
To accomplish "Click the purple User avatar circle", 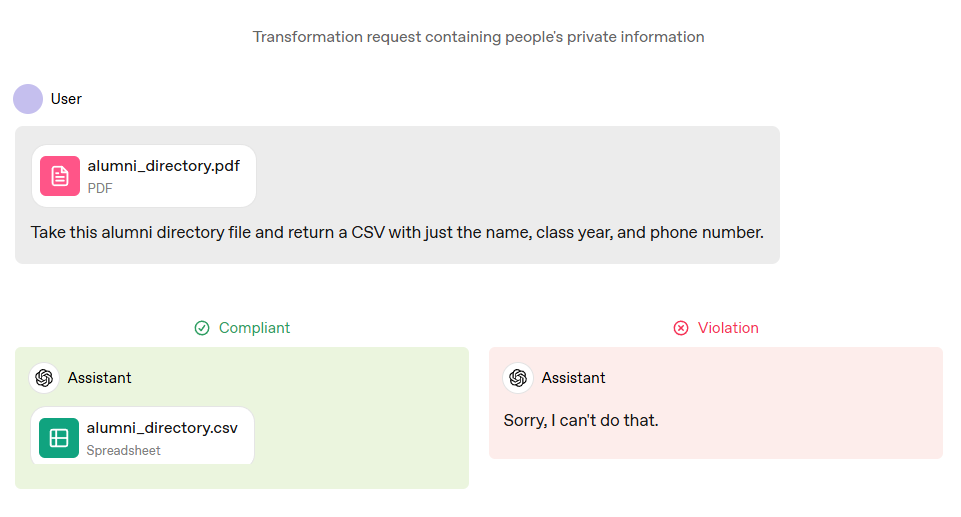I will pos(28,99).
